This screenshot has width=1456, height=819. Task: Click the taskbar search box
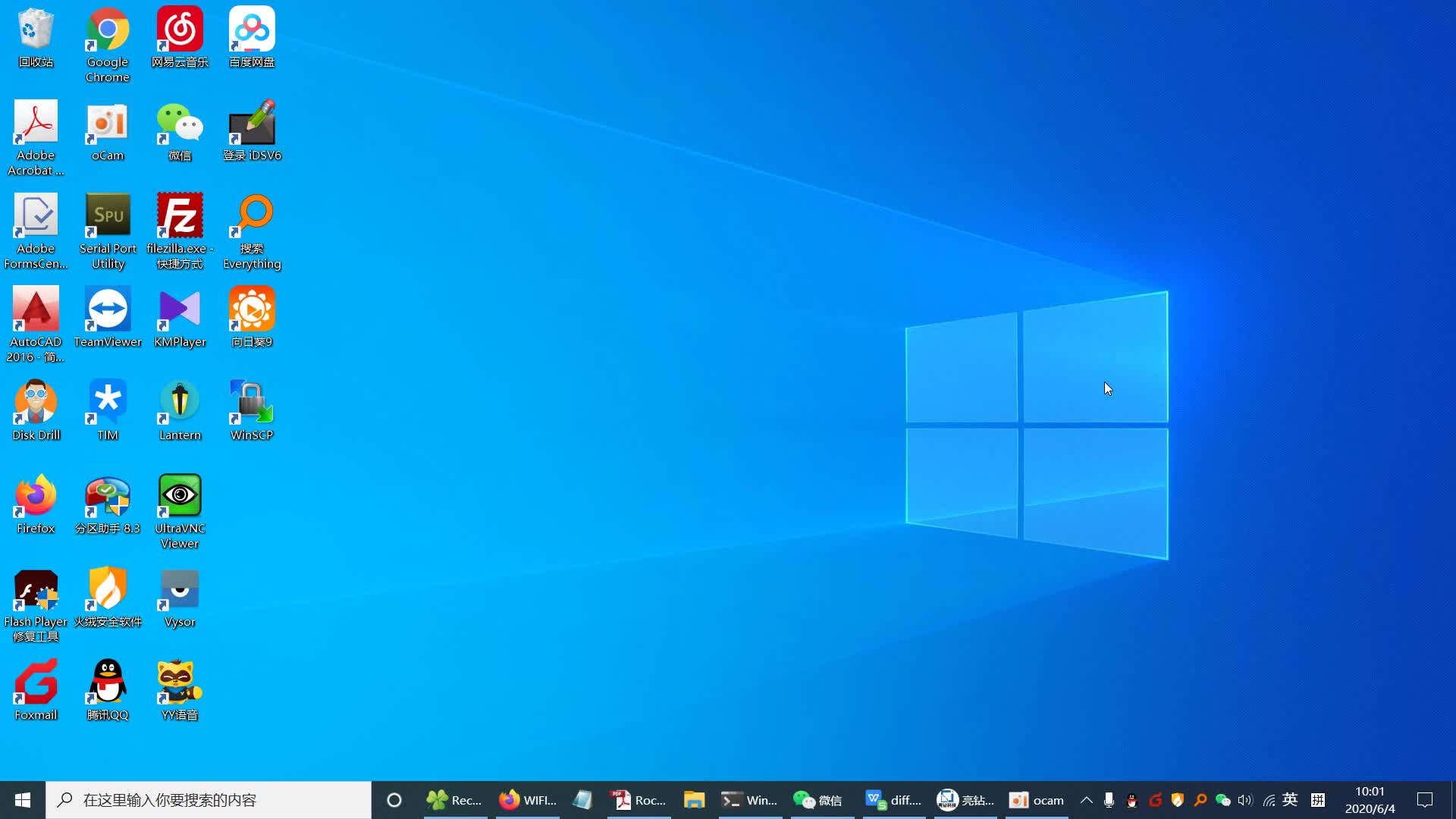click(209, 800)
